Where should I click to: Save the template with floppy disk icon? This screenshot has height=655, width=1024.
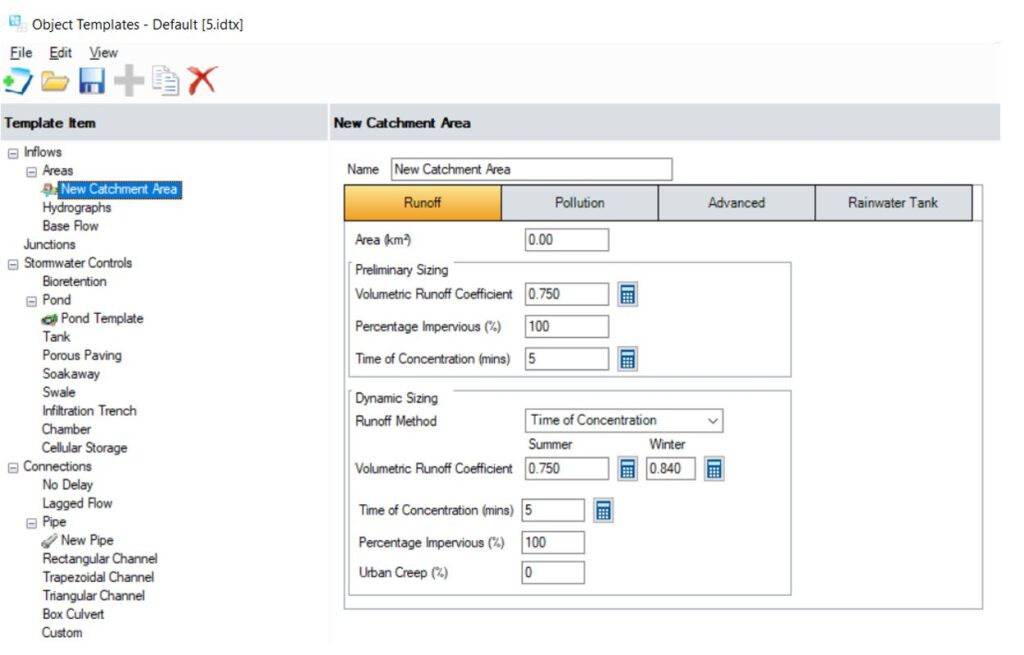click(92, 81)
